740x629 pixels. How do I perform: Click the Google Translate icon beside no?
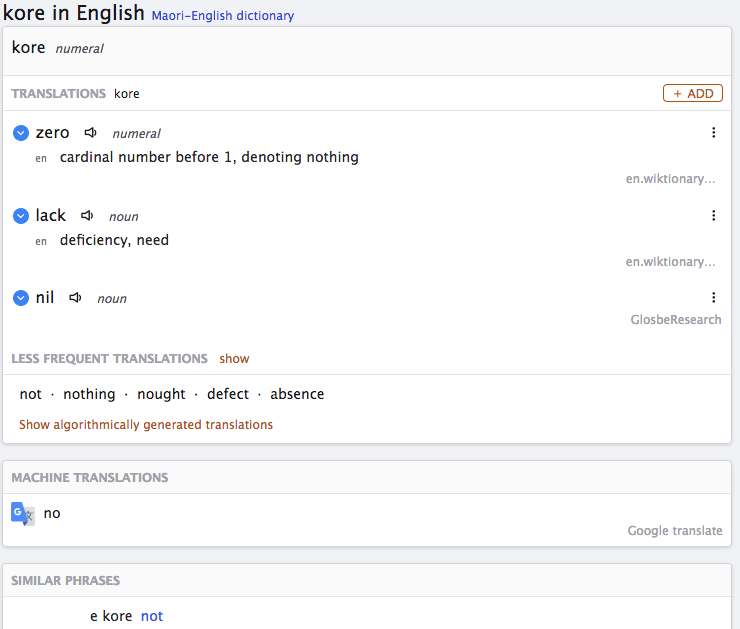coord(23,514)
